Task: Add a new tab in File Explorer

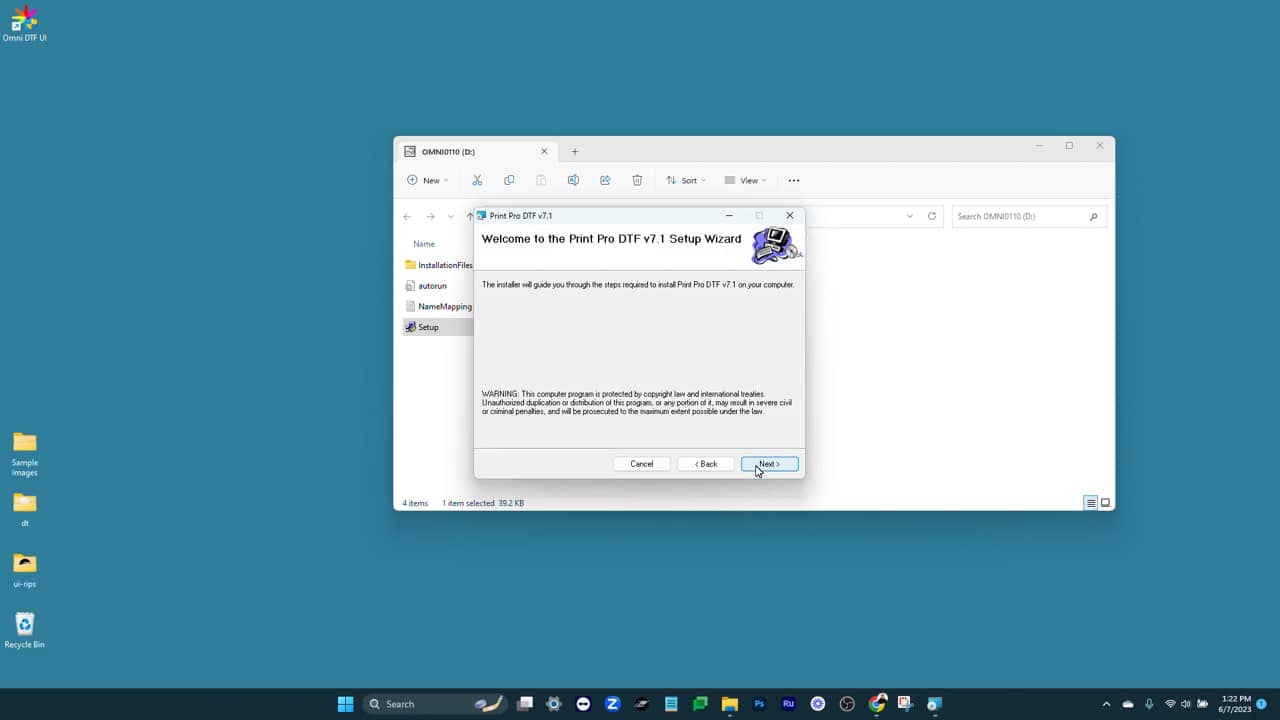Action: [x=575, y=152]
